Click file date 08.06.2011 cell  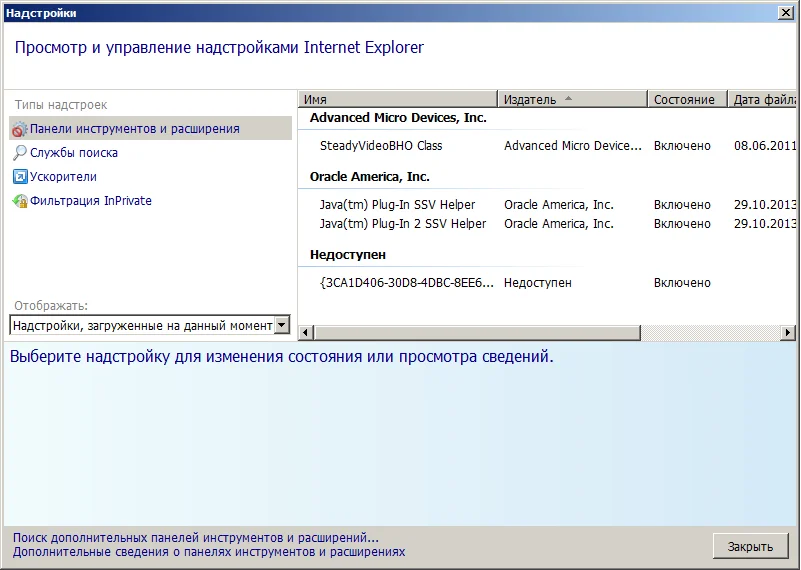click(x=765, y=146)
